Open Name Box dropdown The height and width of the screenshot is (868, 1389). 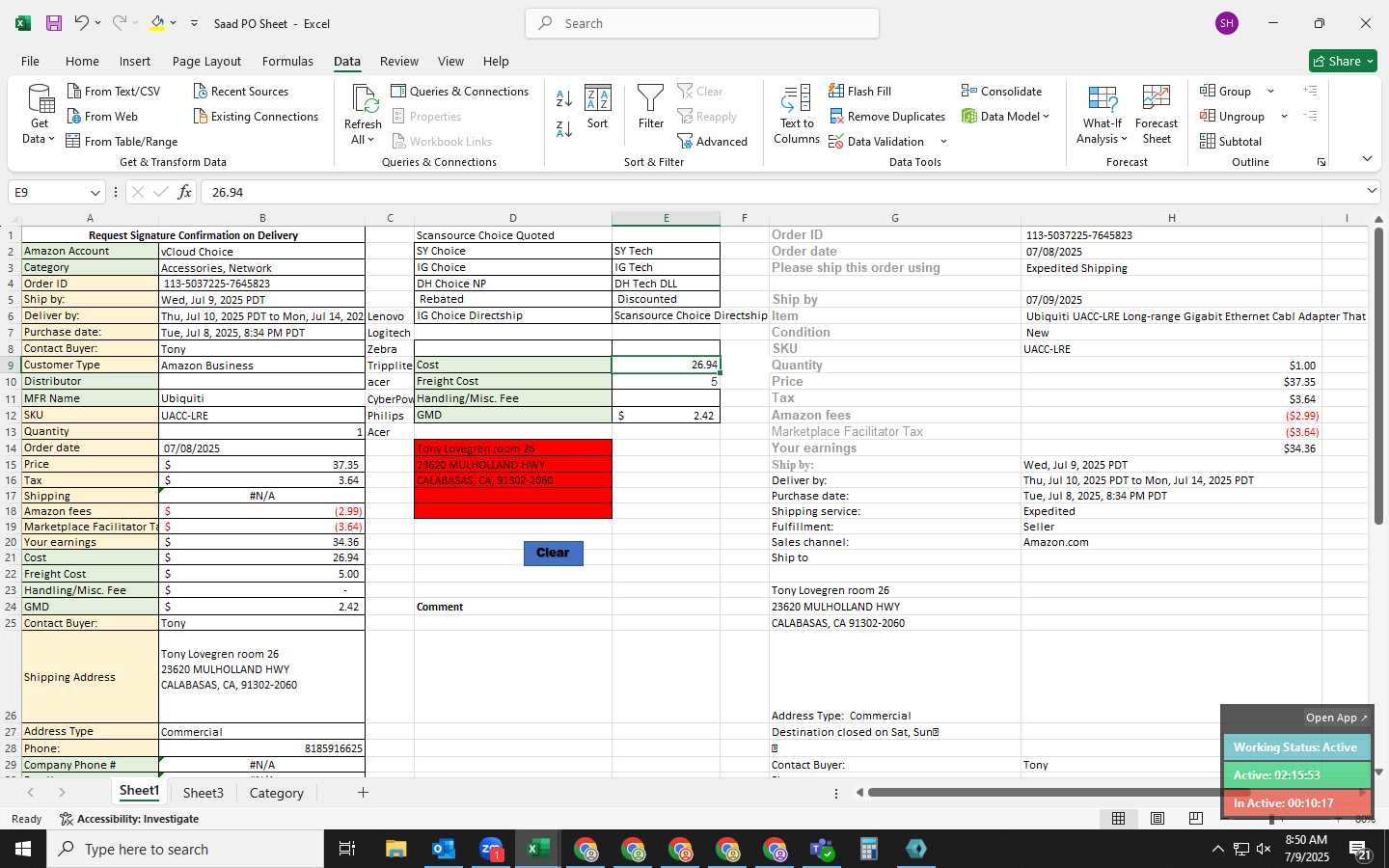point(95,192)
